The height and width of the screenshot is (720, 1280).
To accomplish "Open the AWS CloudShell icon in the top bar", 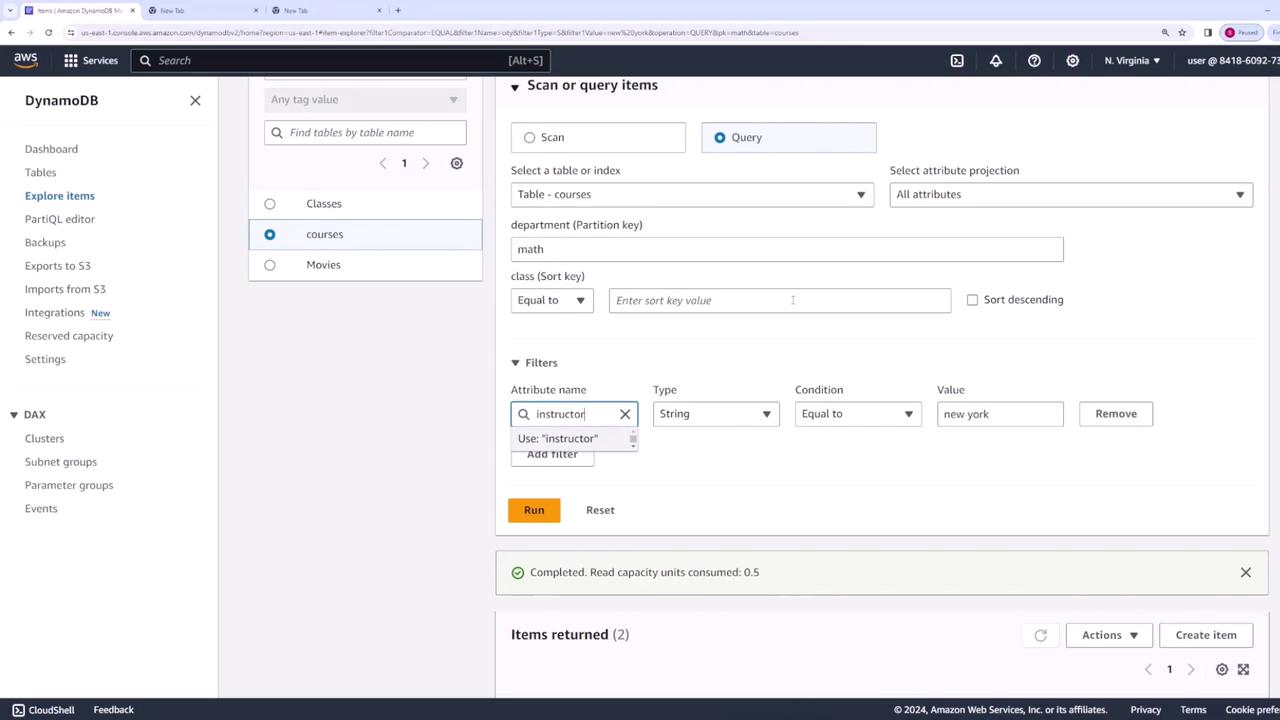I will click(957, 61).
